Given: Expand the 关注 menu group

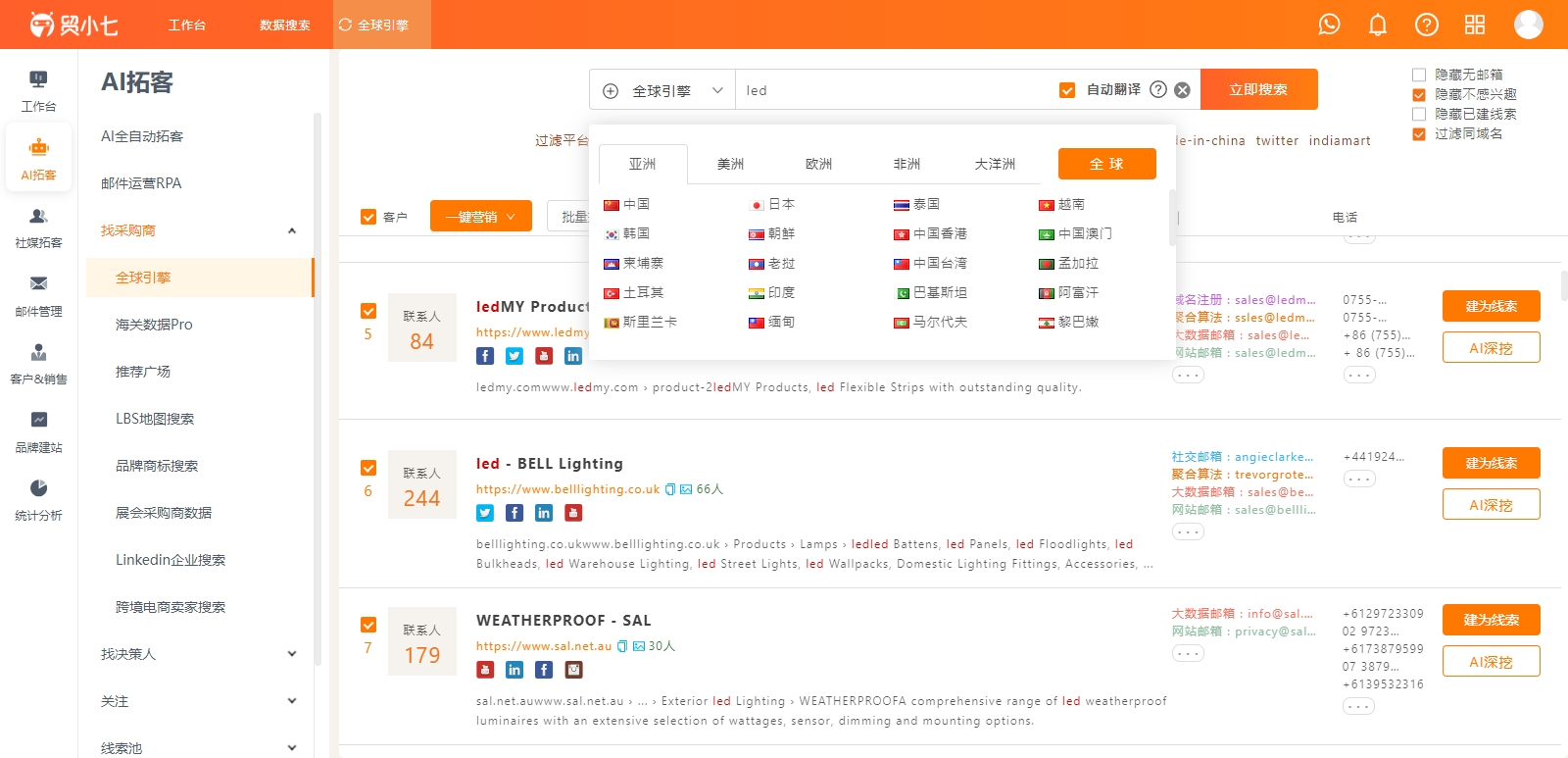Looking at the screenshot, I should click(x=200, y=701).
